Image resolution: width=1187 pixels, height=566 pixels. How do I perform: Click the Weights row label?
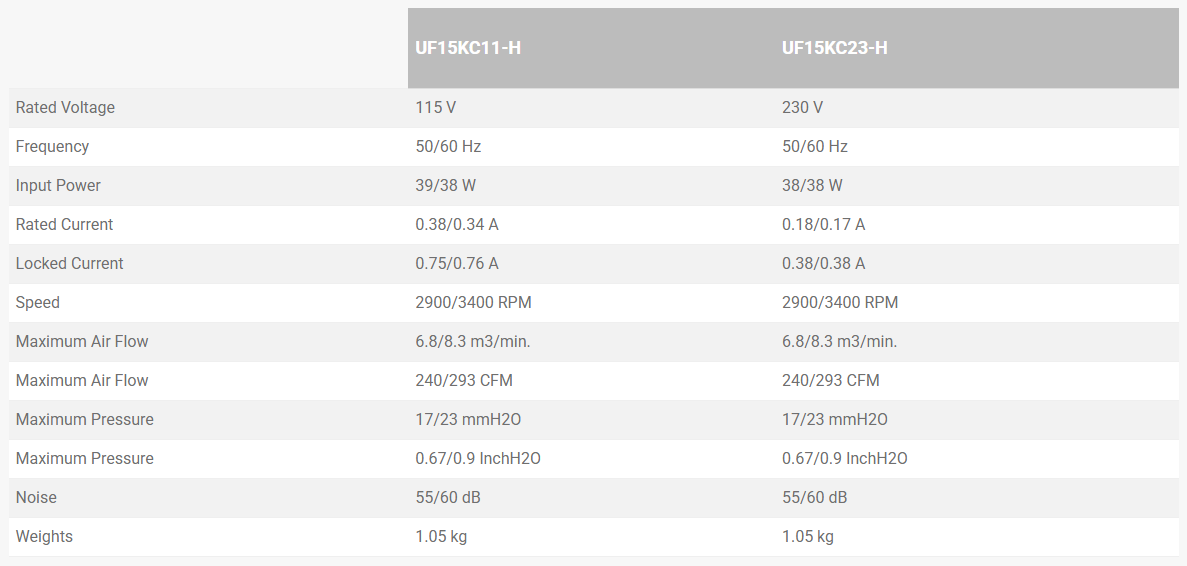tap(44, 536)
